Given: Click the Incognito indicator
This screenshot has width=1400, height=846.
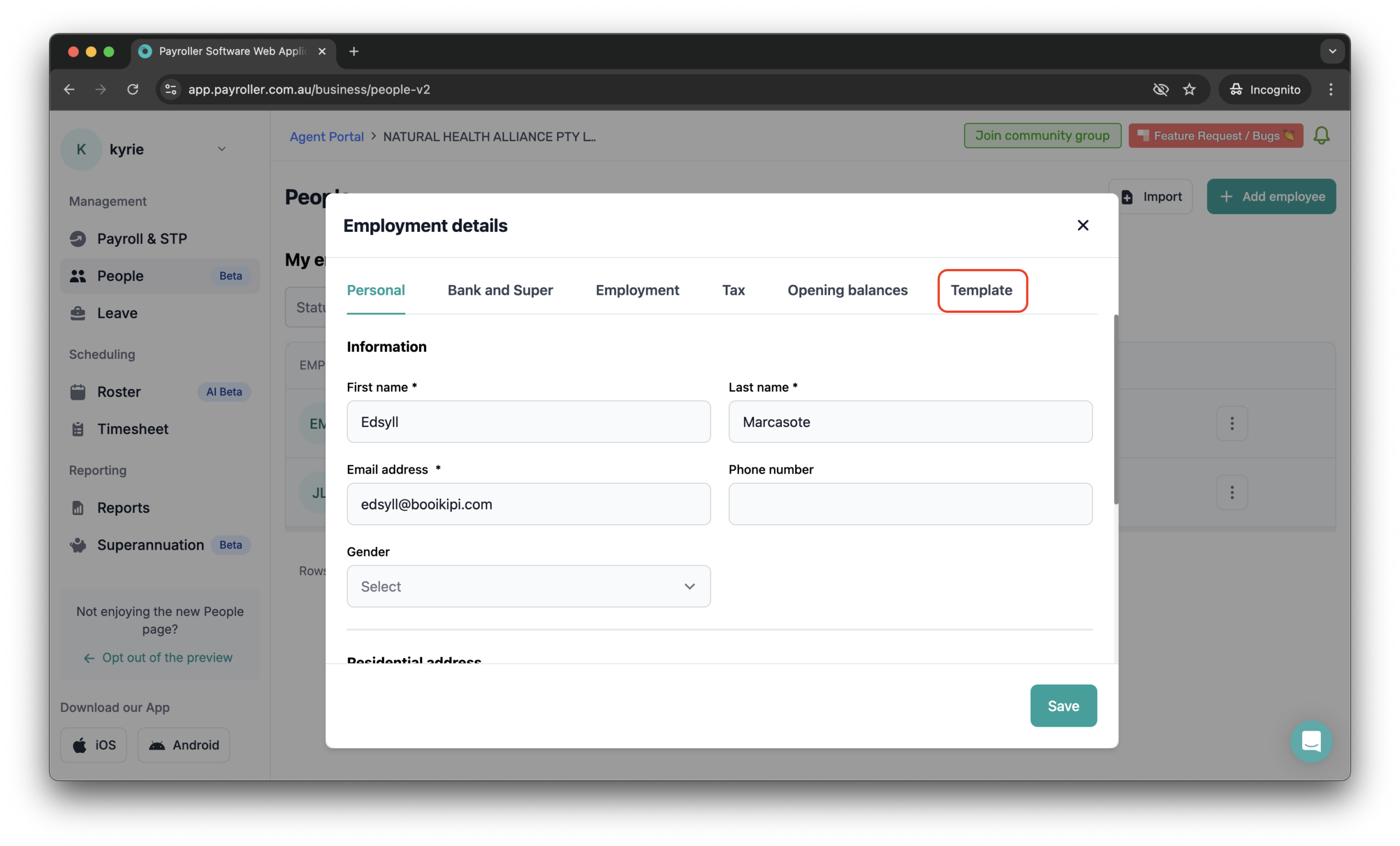Looking at the screenshot, I should [1264, 89].
